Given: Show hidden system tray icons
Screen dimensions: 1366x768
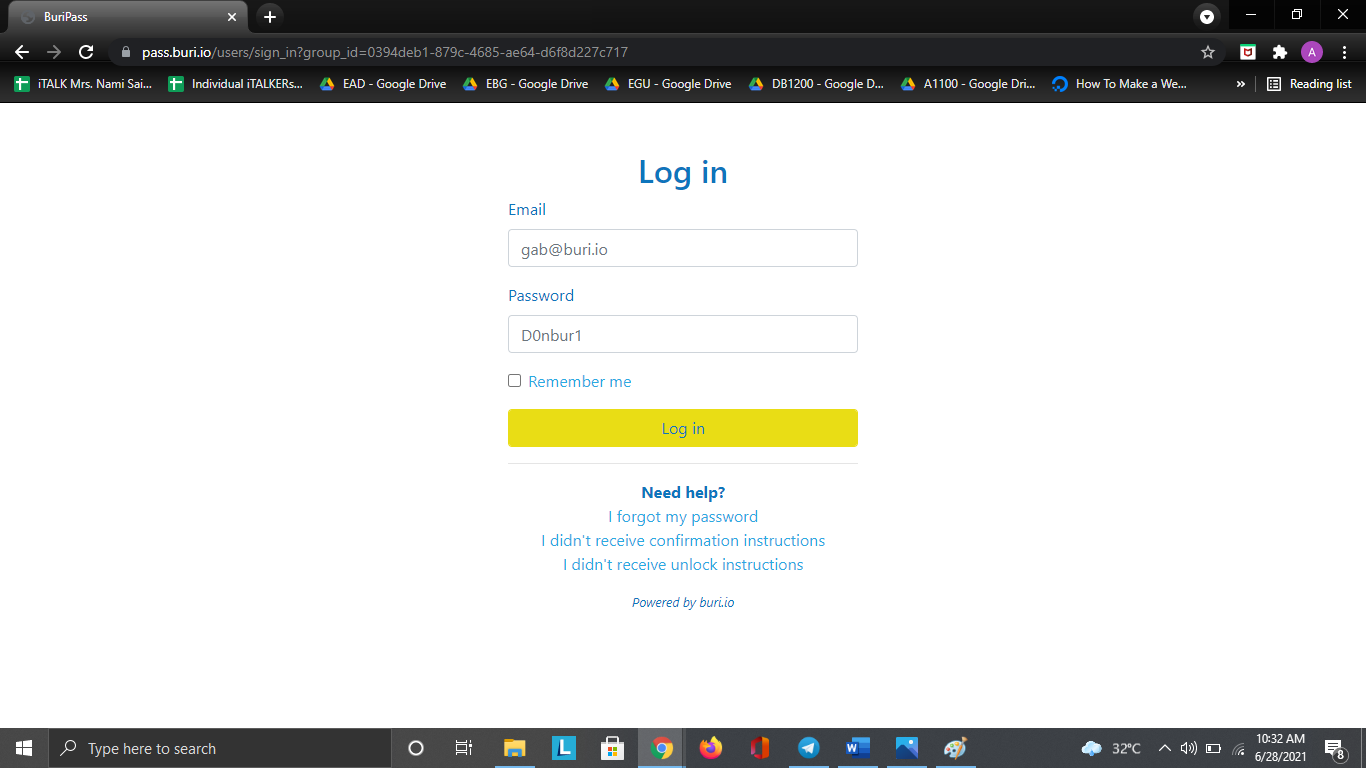Looking at the screenshot, I should (1165, 748).
